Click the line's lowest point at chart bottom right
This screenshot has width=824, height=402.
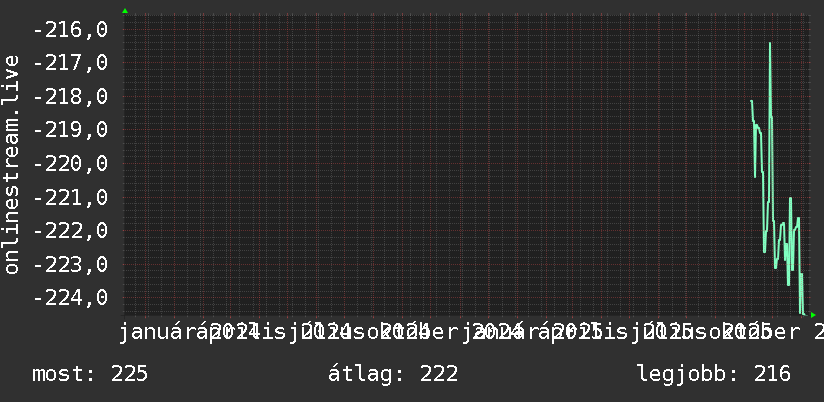point(802,314)
